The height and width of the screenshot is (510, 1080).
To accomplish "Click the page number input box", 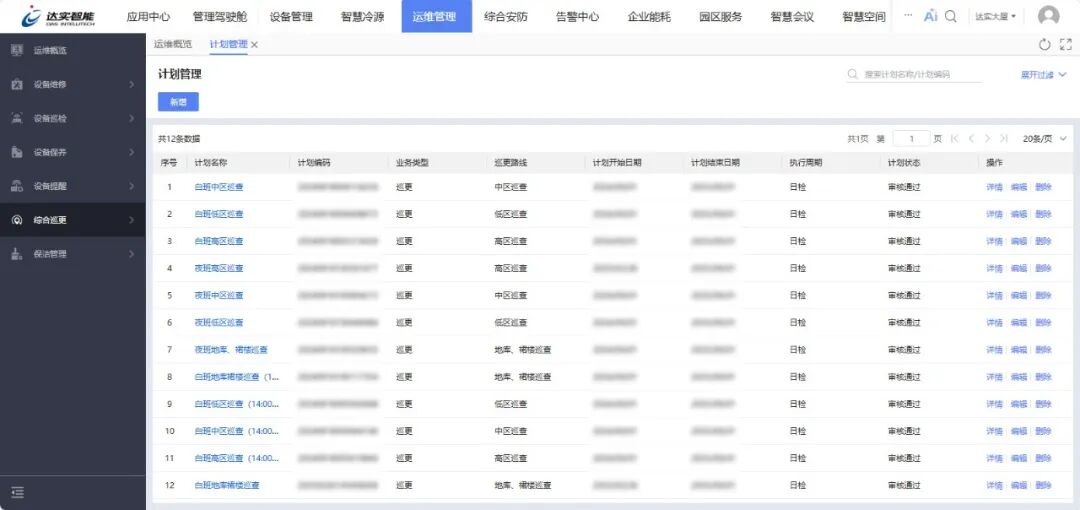I will pyautogui.click(x=911, y=139).
